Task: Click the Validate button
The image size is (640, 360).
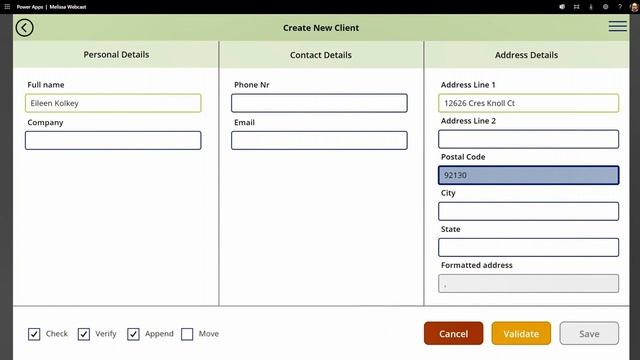Action: (x=521, y=333)
